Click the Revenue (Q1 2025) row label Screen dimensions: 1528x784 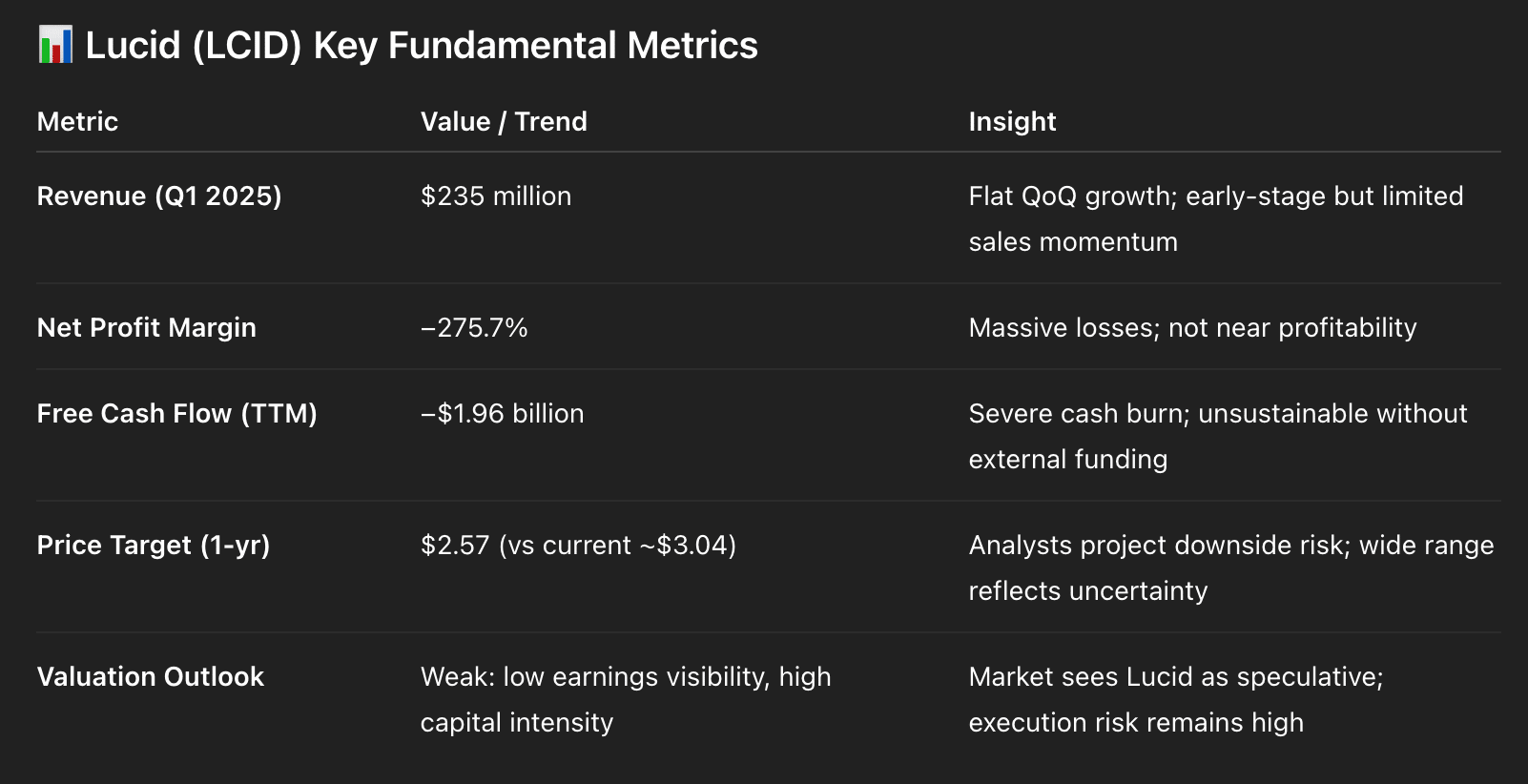click(x=159, y=196)
